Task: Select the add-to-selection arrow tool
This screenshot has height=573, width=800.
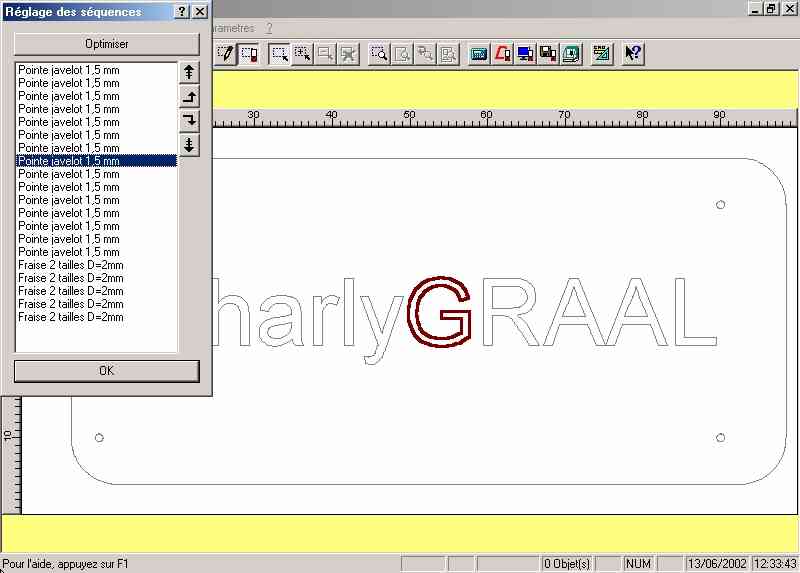Action: [x=303, y=54]
